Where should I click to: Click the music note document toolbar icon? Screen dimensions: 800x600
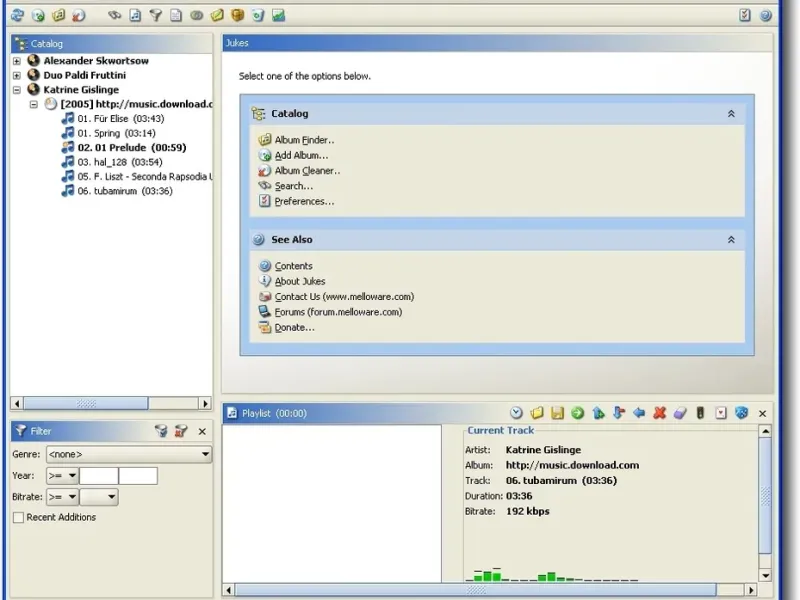pyautogui.click(x=135, y=15)
